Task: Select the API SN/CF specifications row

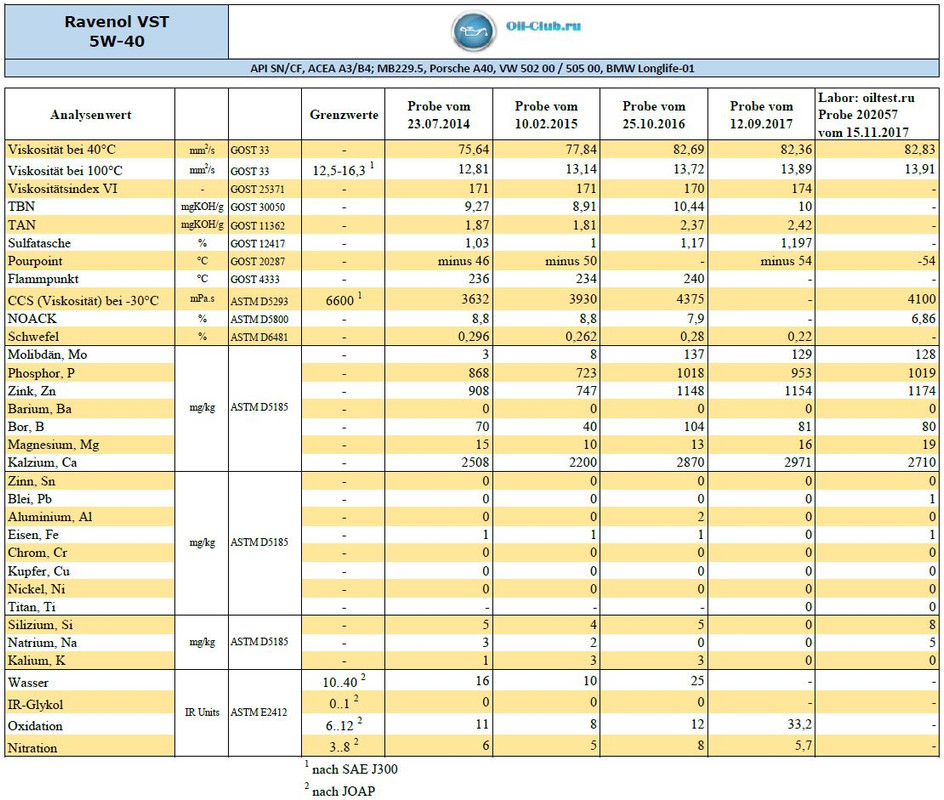Action: tap(472, 68)
